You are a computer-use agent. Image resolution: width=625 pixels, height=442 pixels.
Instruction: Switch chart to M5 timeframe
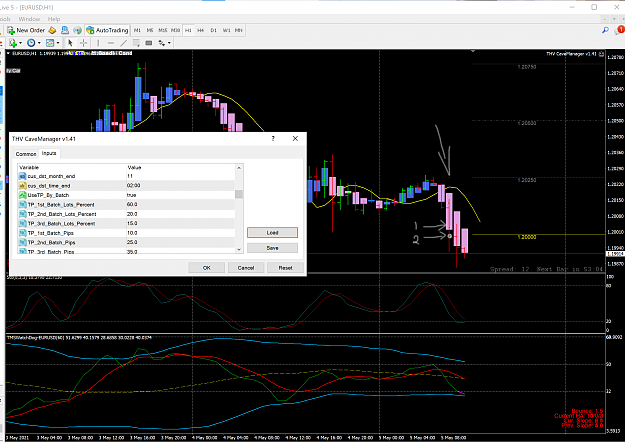[x=150, y=30]
